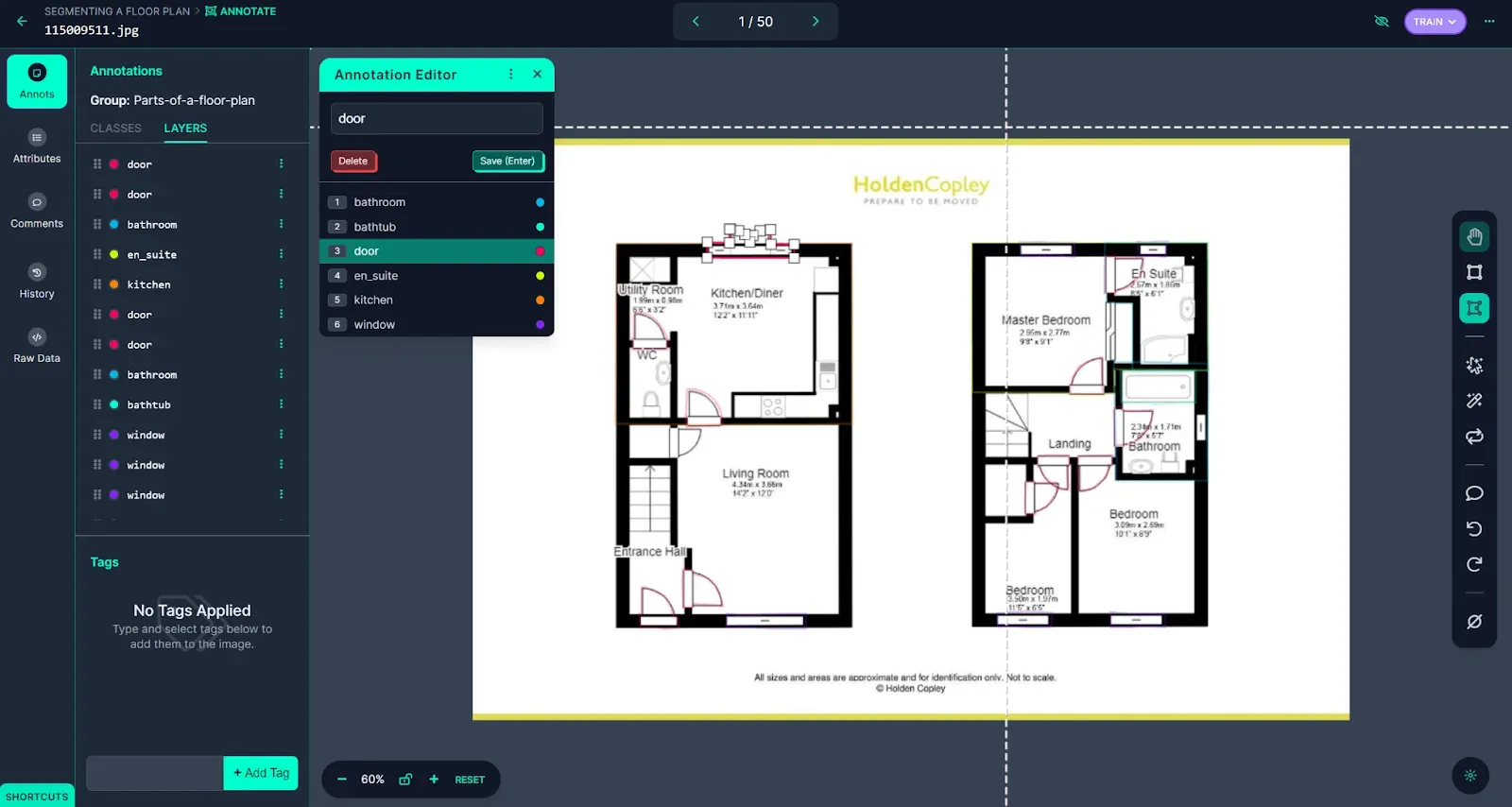Switch to the CLASSES tab

point(115,129)
